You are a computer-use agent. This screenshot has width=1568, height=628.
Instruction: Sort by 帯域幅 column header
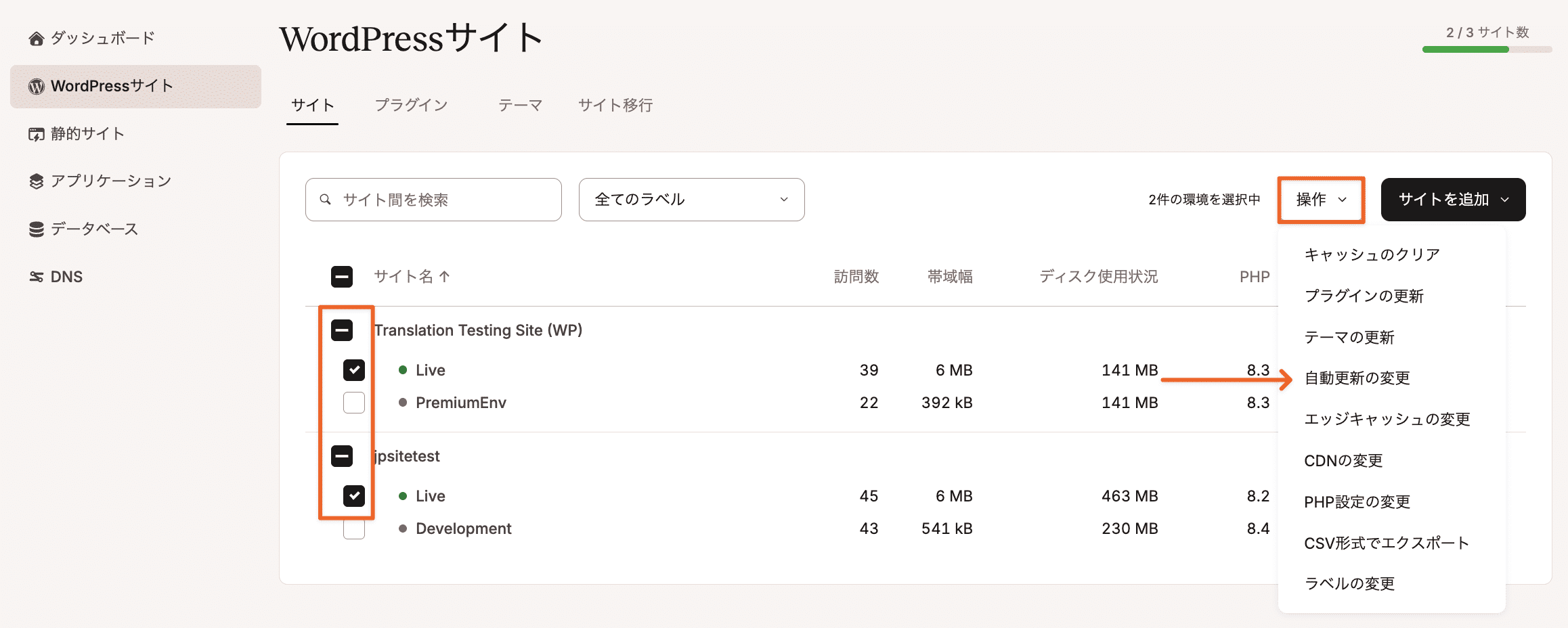click(950, 276)
